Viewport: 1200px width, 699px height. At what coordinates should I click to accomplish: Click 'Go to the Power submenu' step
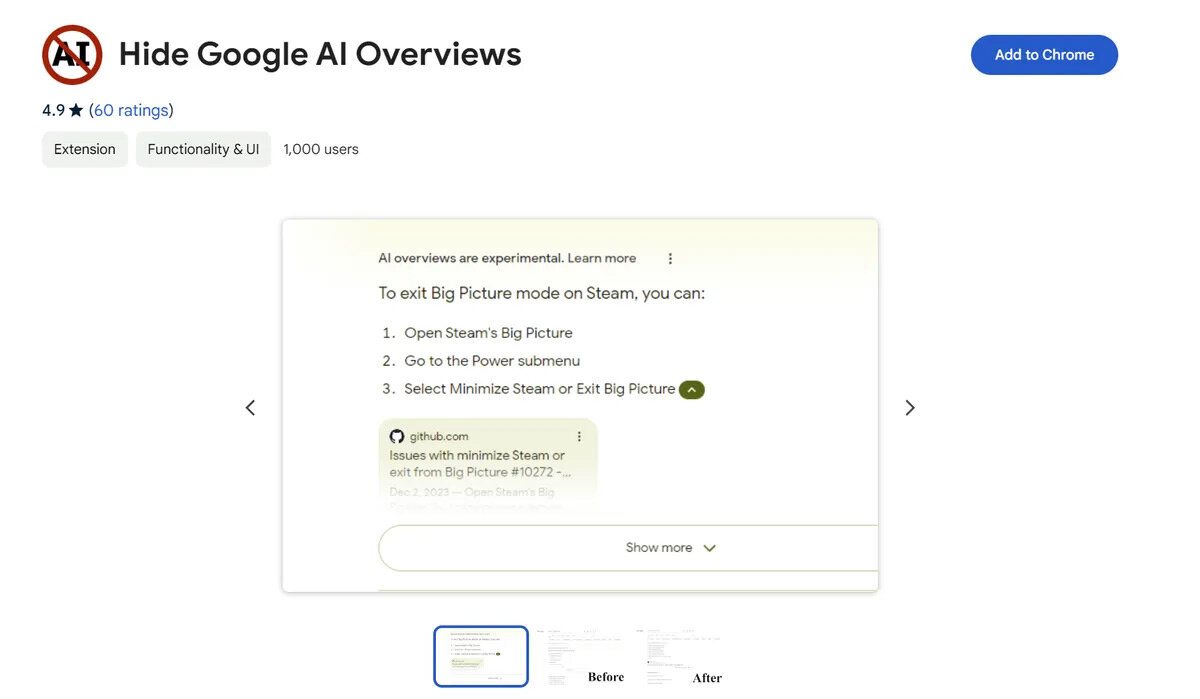coord(492,361)
